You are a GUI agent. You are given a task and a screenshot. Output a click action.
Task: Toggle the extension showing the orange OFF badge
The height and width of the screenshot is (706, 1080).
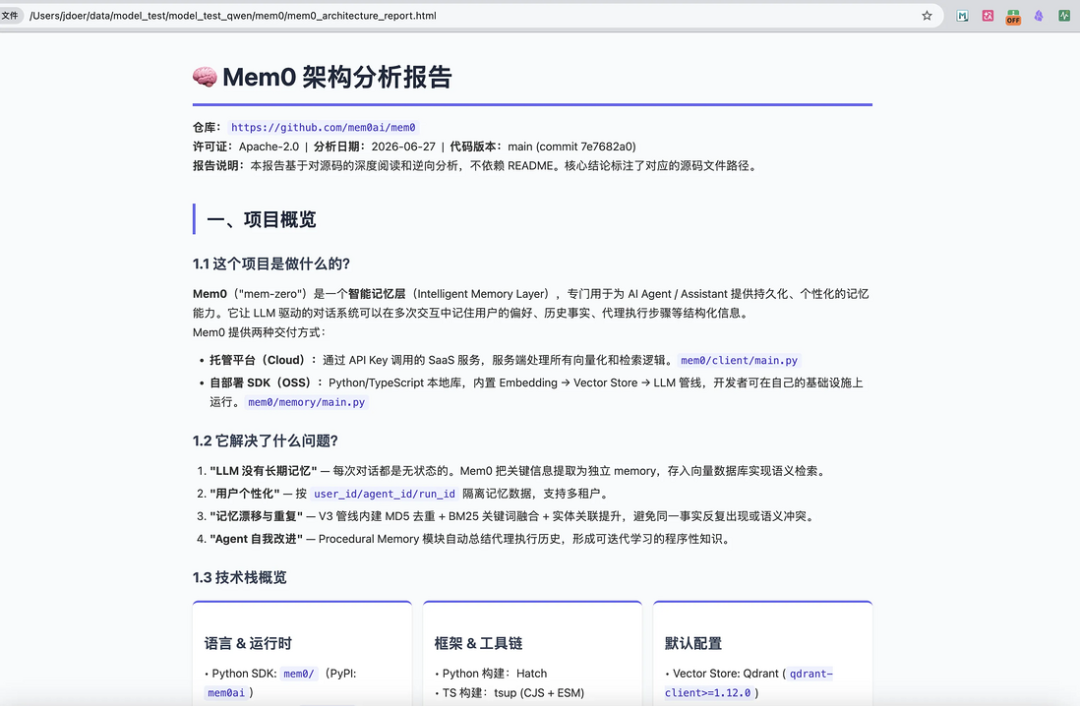[1013, 17]
